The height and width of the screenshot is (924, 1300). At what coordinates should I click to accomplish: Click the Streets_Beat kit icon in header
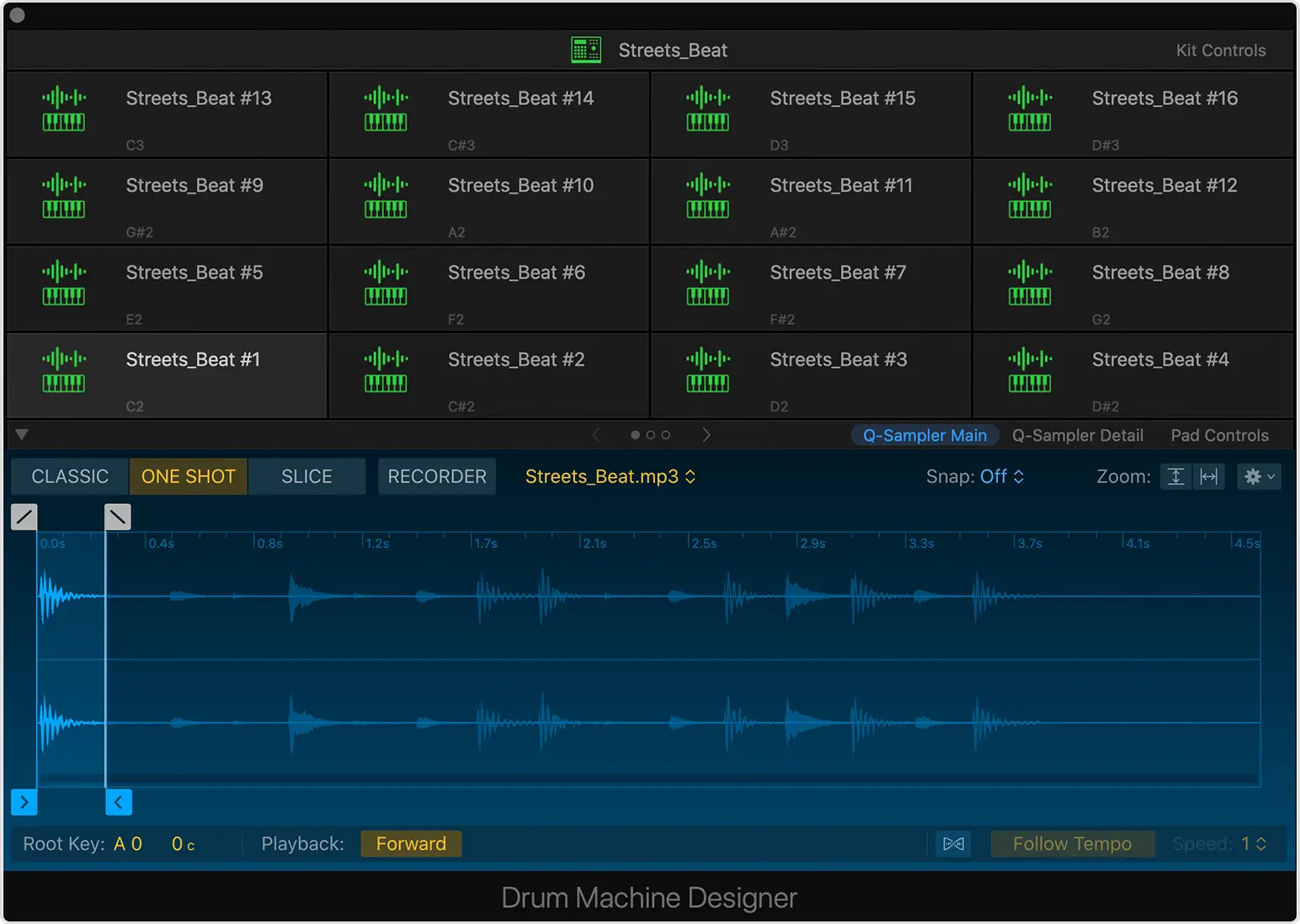click(x=586, y=50)
